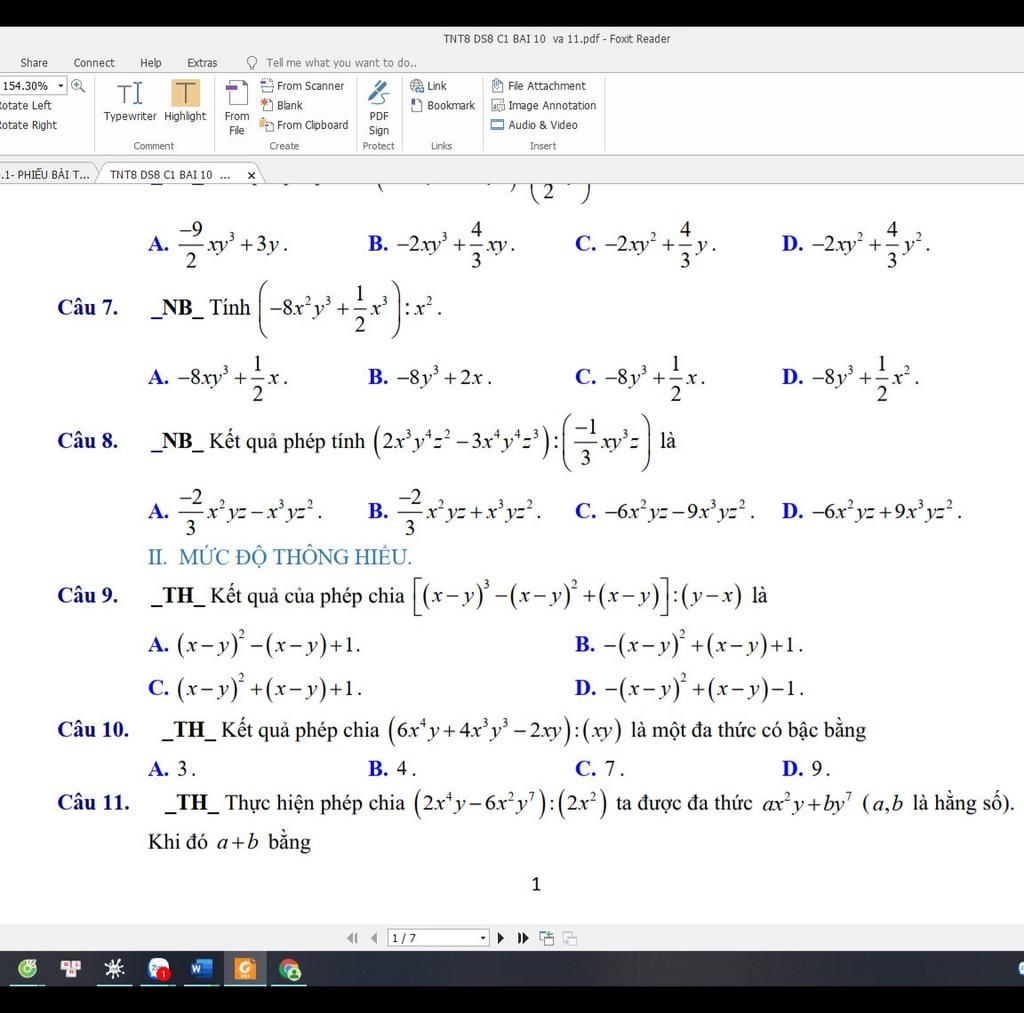Open the zoom percentage dropdown
This screenshot has width=1024, height=1013.
tap(61, 86)
